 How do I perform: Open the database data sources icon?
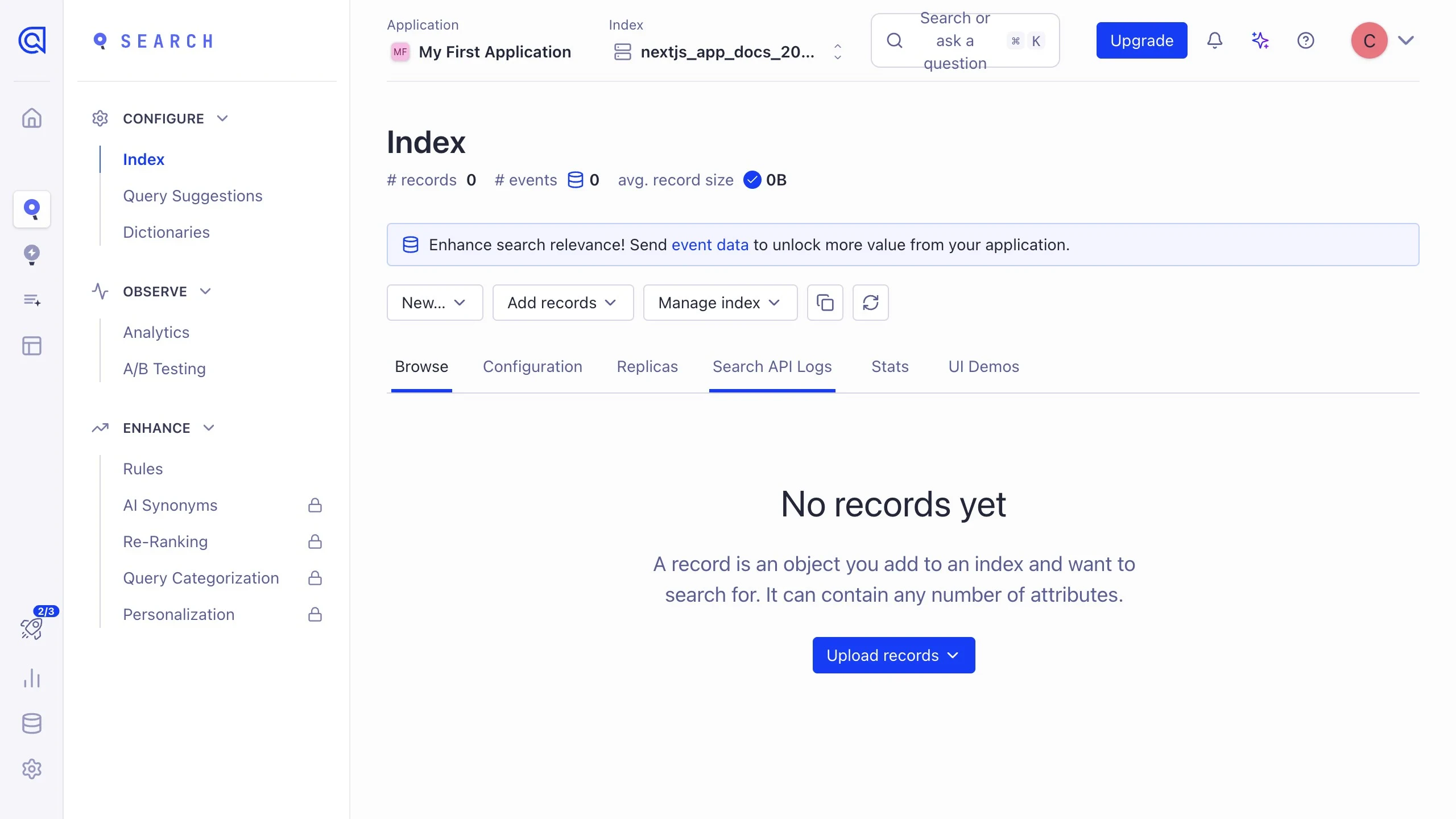(32, 723)
